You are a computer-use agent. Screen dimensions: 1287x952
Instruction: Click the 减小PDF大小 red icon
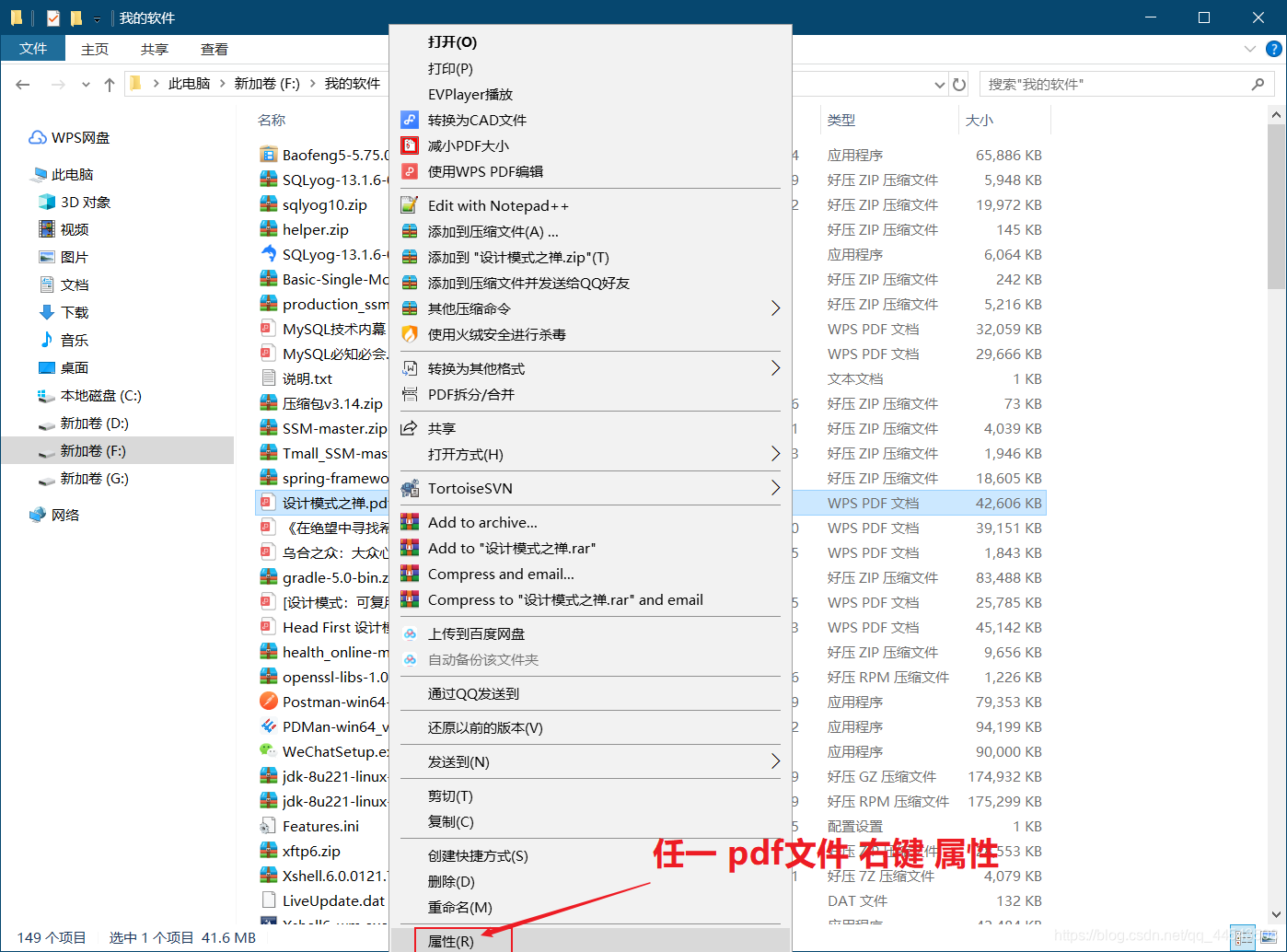coord(410,145)
